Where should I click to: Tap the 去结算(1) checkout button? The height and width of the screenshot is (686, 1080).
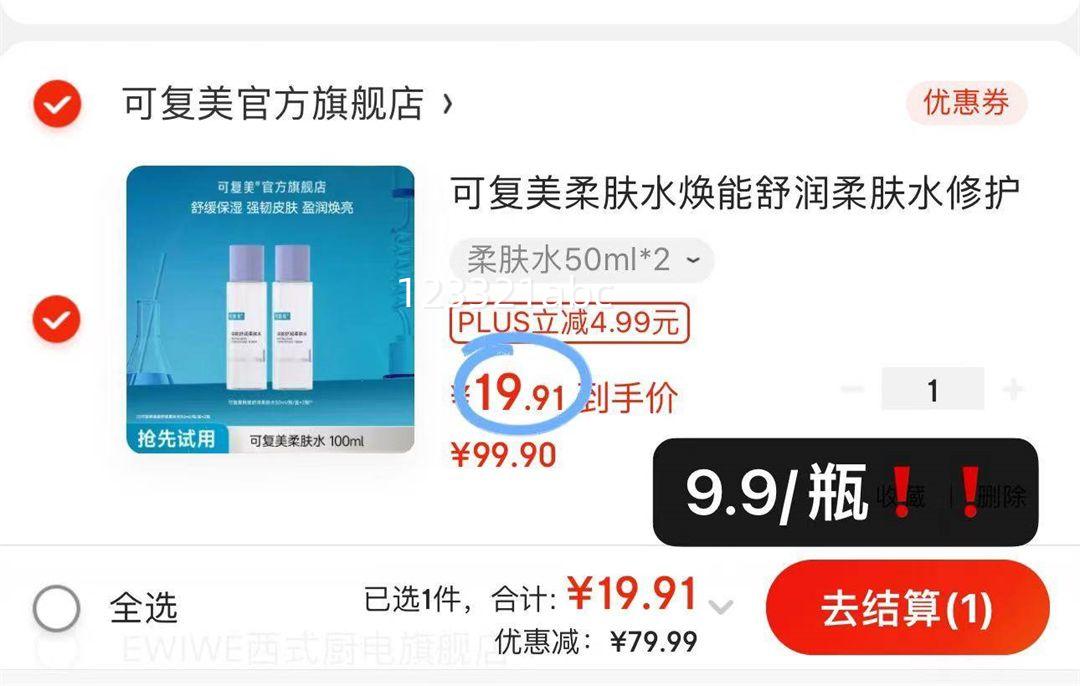pyautogui.click(x=907, y=607)
